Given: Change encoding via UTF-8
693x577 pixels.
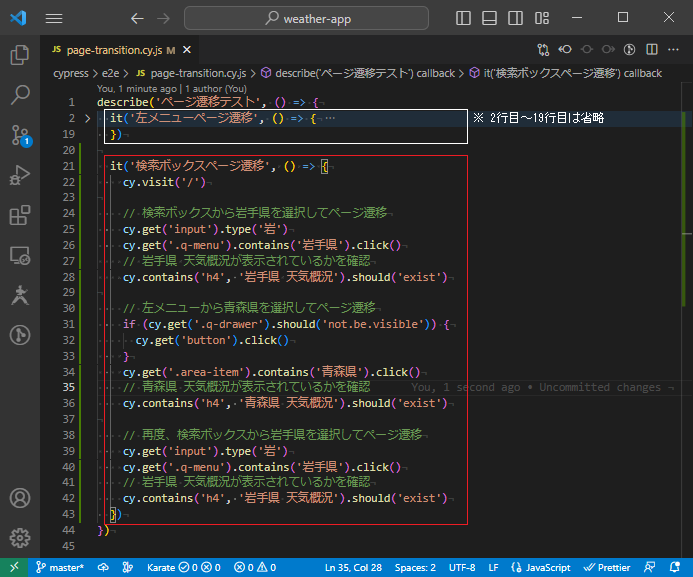Looking at the screenshot, I should click(462, 567).
